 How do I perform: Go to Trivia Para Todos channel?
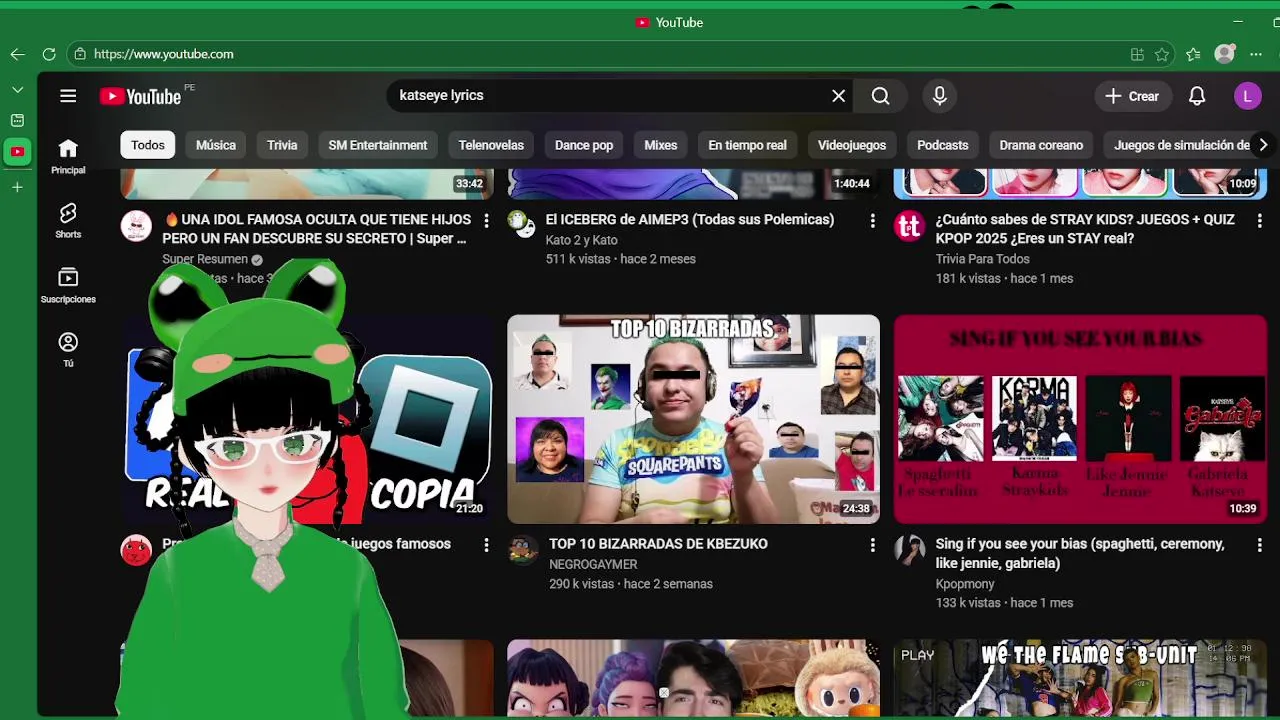pos(982,259)
